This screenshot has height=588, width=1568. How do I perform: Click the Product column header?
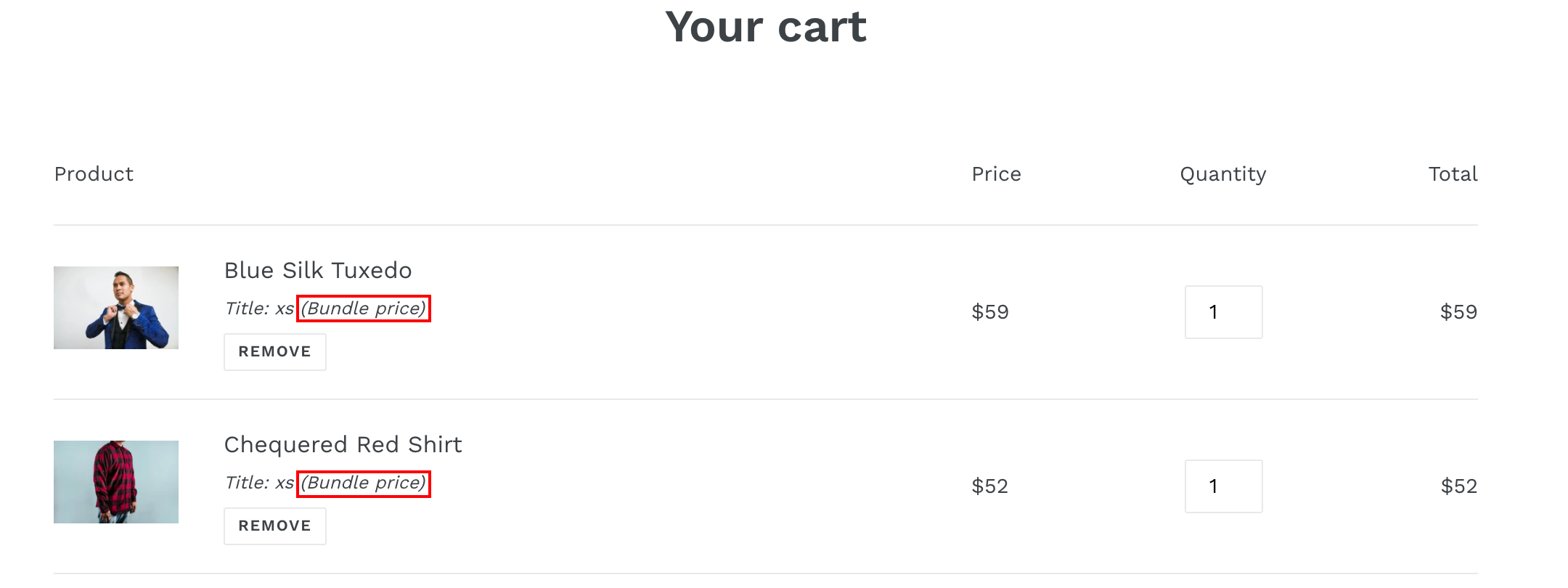94,174
